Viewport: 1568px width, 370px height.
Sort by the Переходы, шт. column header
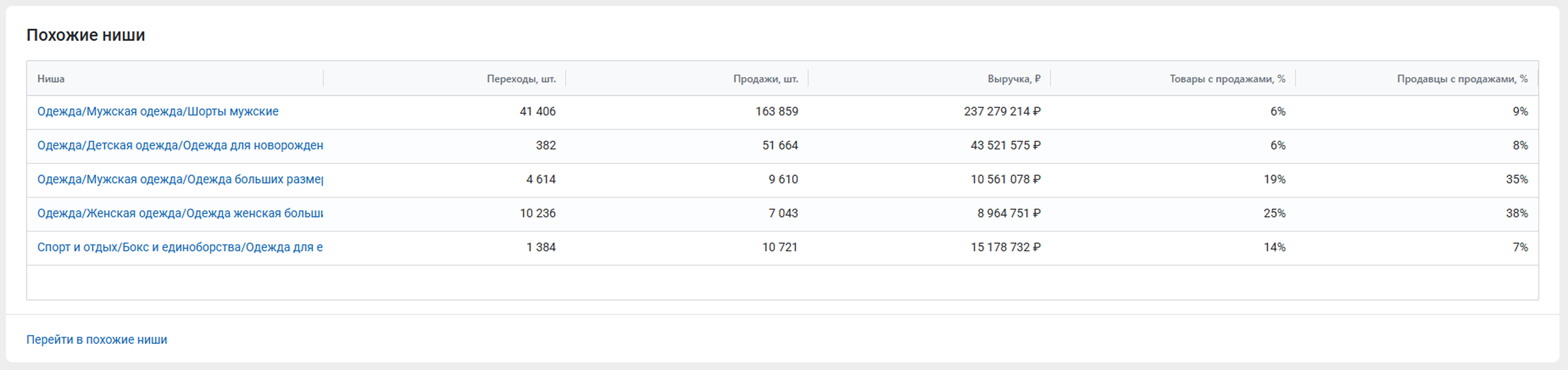click(521, 78)
